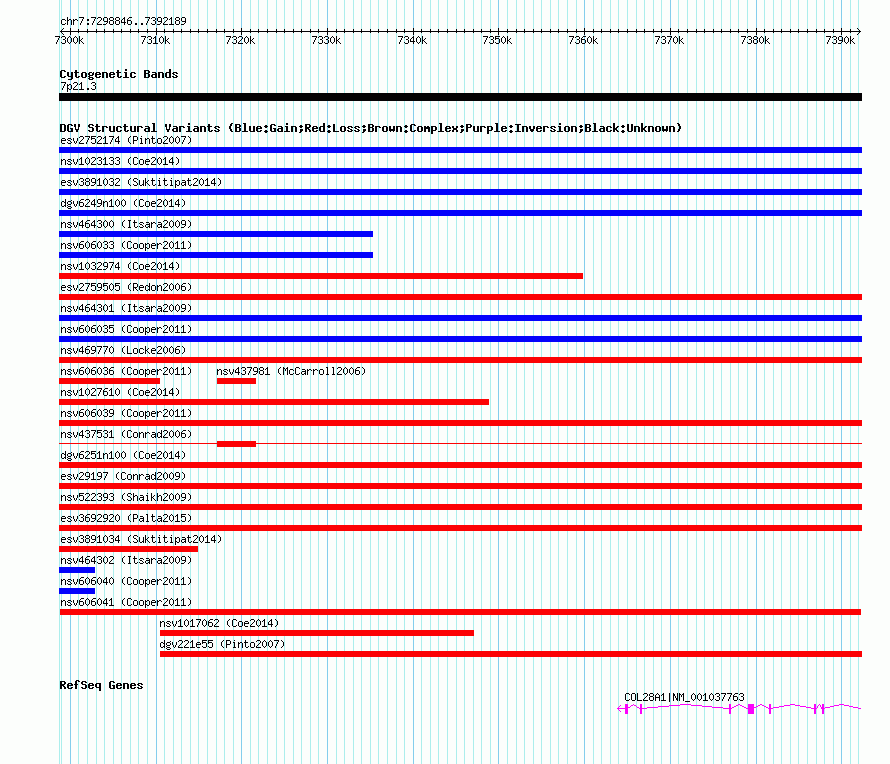Click the short red bar under nsv437981
The width and height of the screenshot is (890, 764).
tap(236, 381)
